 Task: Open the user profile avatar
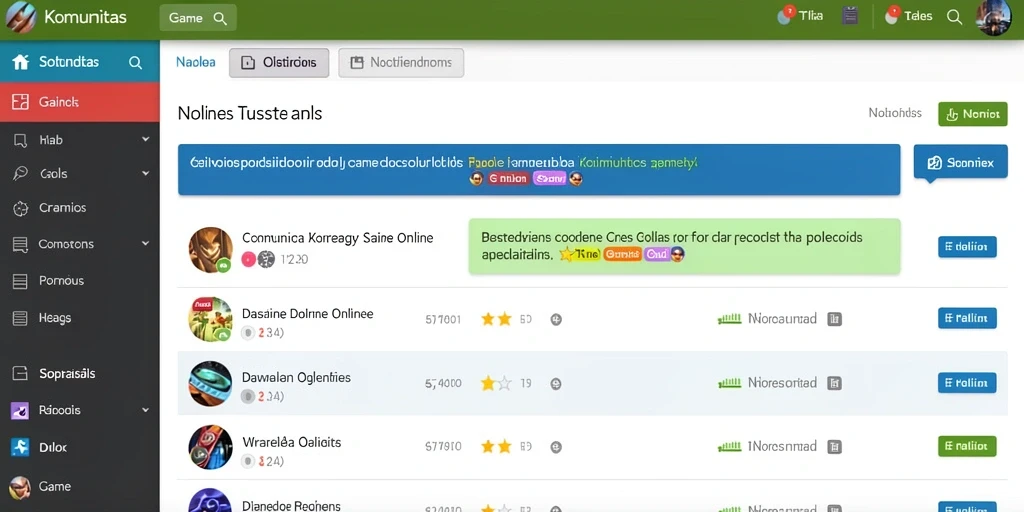[x=993, y=18]
